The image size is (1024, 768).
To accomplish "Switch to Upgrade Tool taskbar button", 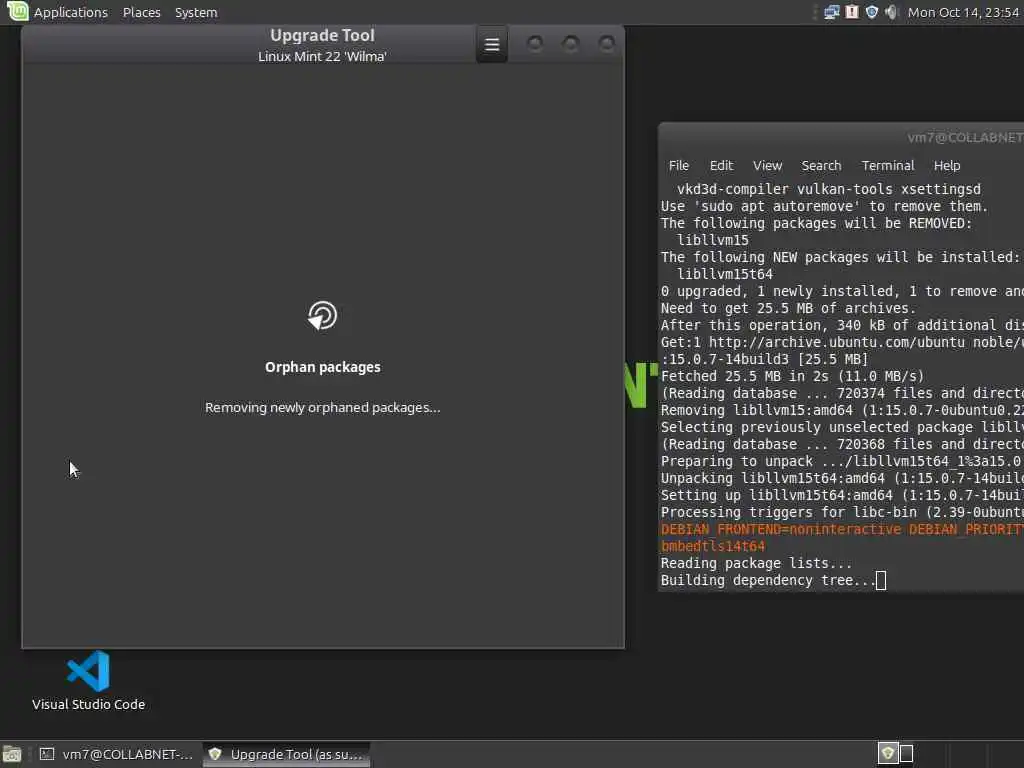I will click(286, 754).
